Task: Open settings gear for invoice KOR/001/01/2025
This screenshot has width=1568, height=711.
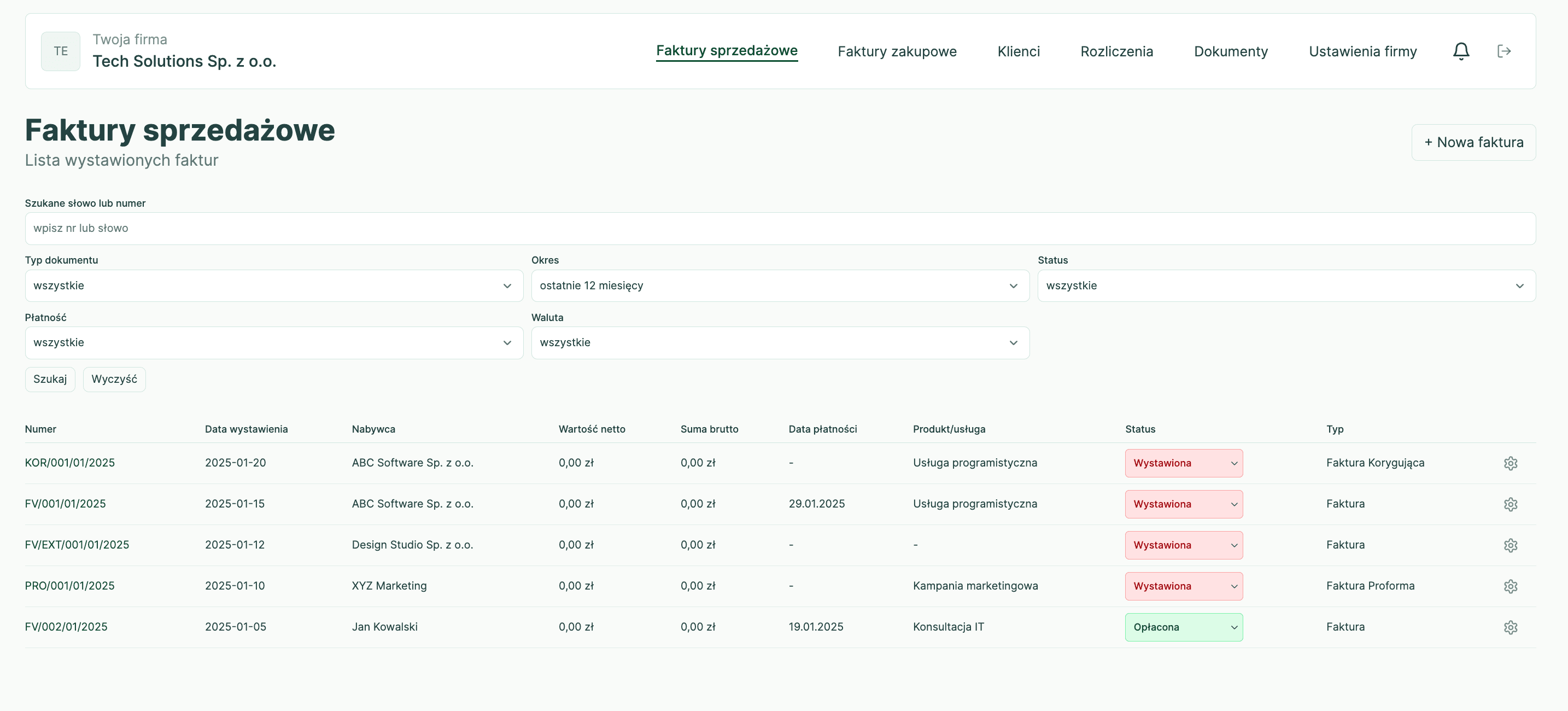Action: (1511, 463)
